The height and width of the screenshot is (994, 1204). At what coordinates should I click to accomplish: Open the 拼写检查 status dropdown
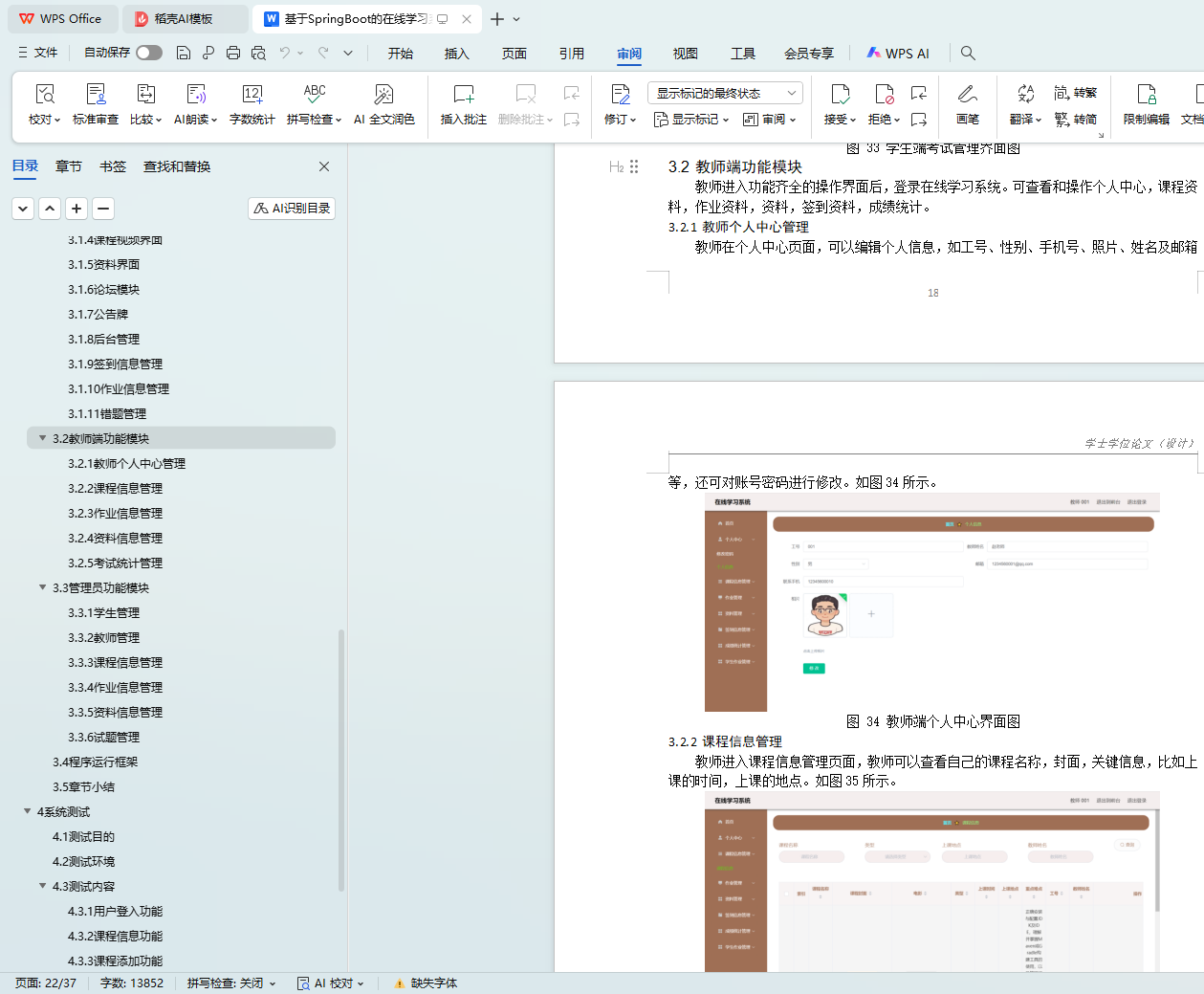(x=231, y=983)
